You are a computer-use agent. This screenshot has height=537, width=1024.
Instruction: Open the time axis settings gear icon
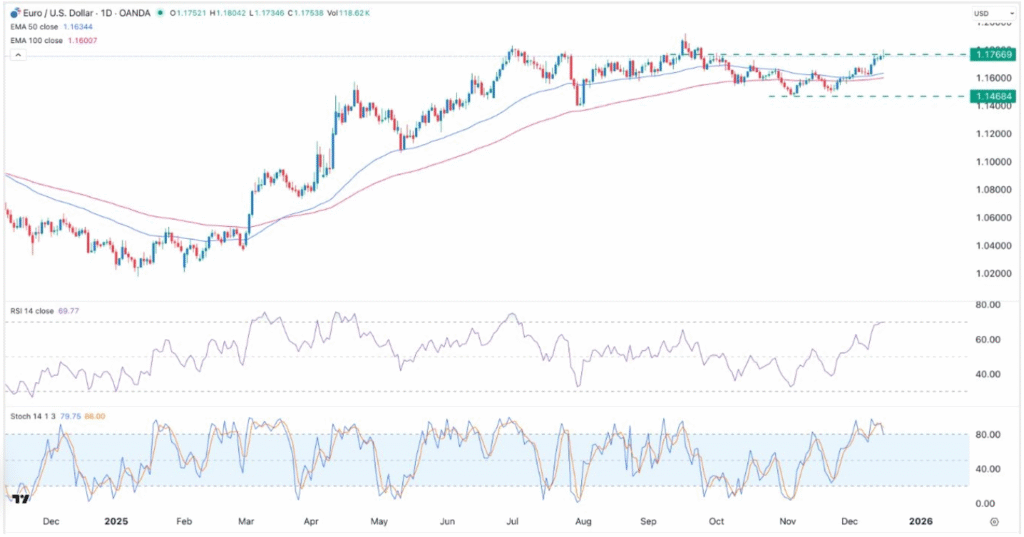(993, 522)
